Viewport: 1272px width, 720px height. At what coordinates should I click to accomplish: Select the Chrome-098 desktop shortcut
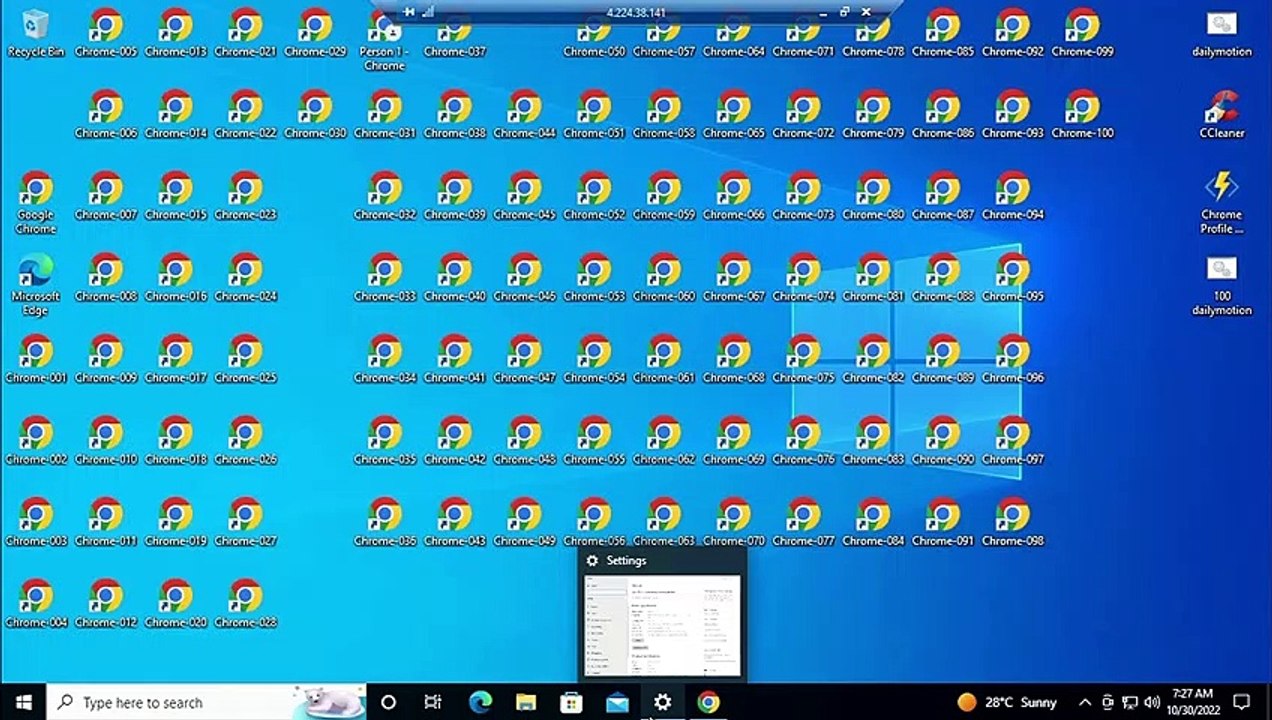tap(1012, 522)
